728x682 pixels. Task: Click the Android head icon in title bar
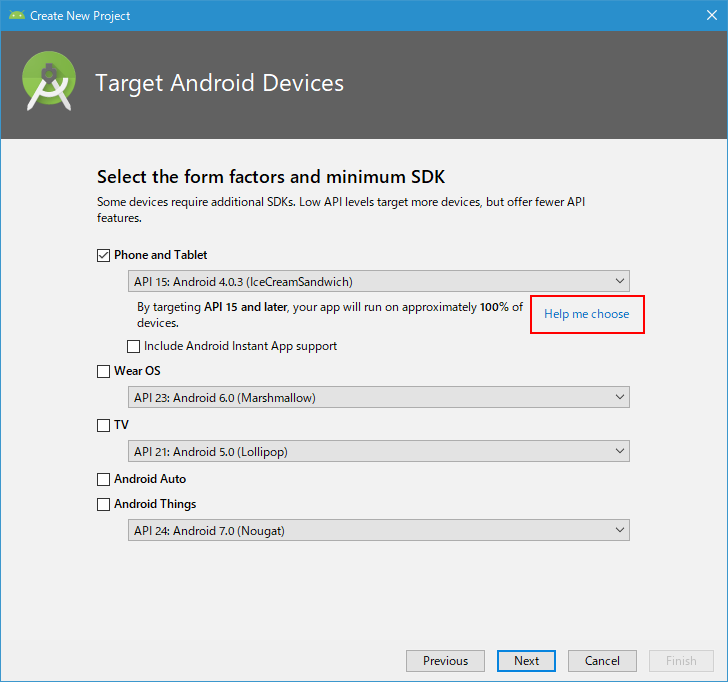(17, 15)
